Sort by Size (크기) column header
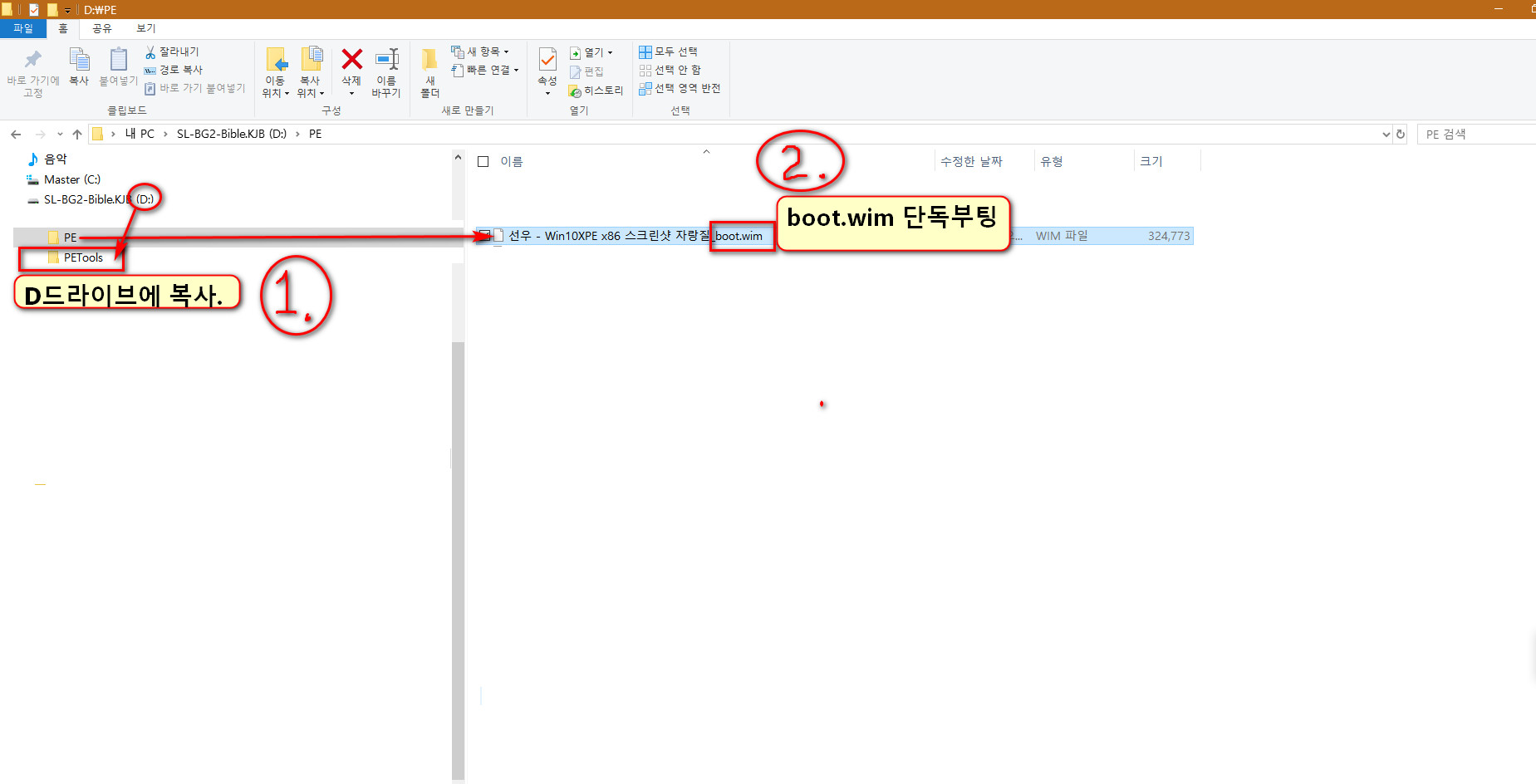 tap(1151, 161)
